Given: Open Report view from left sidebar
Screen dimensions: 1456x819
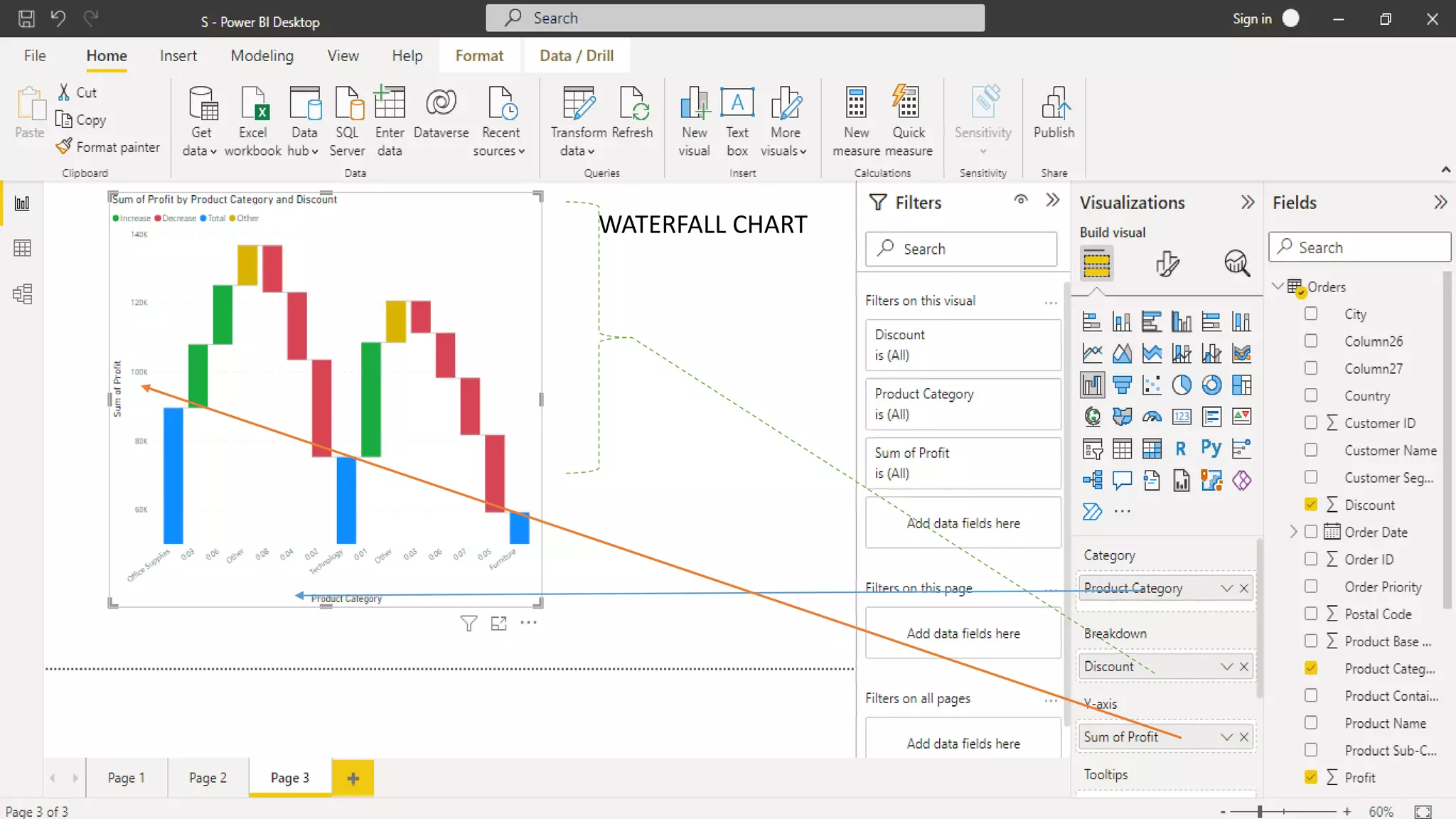Looking at the screenshot, I should click(x=22, y=203).
